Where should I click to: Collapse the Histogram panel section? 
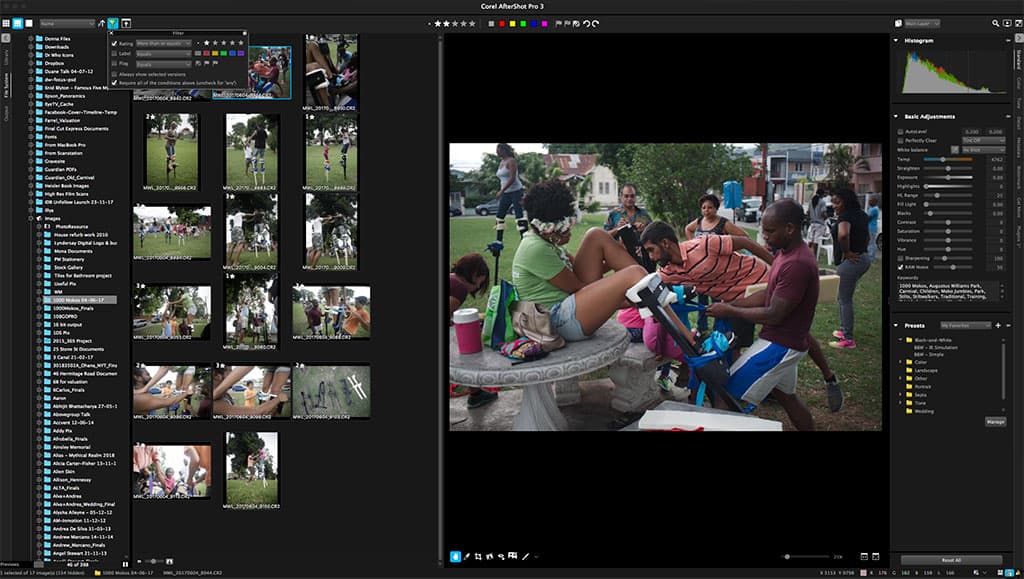tap(897, 41)
